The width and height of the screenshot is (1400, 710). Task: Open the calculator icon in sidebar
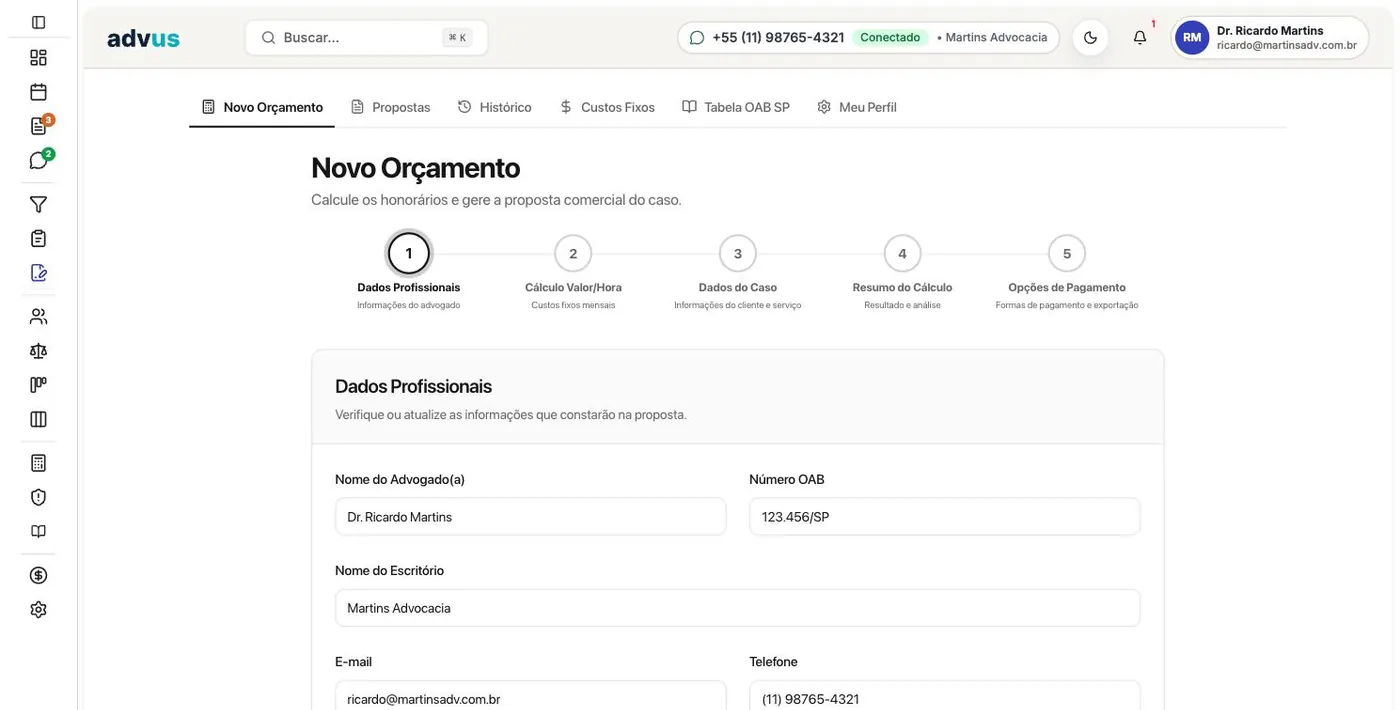click(38, 463)
